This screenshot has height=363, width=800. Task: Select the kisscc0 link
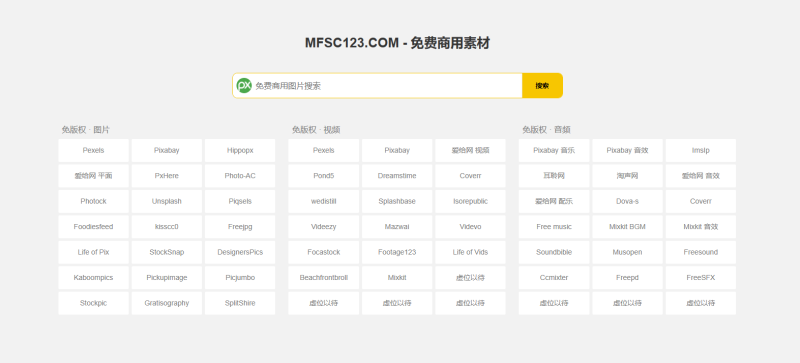tap(167, 227)
